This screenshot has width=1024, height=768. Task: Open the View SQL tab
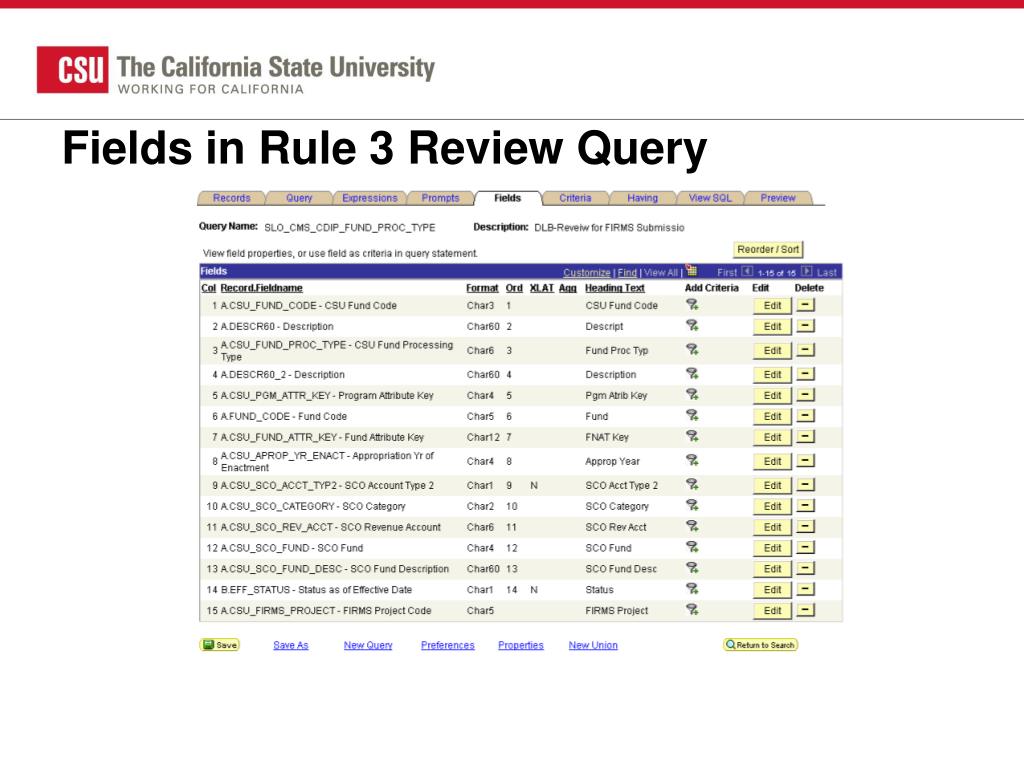coord(710,198)
